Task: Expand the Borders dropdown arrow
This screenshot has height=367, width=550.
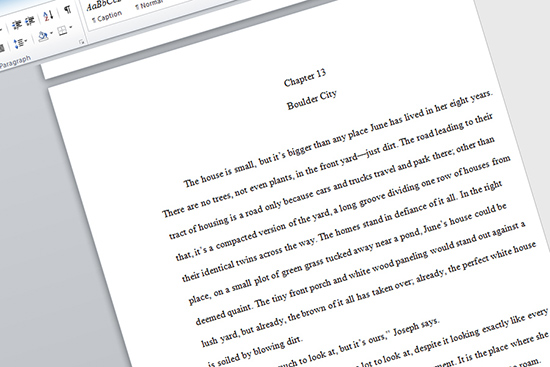Action: [71, 27]
